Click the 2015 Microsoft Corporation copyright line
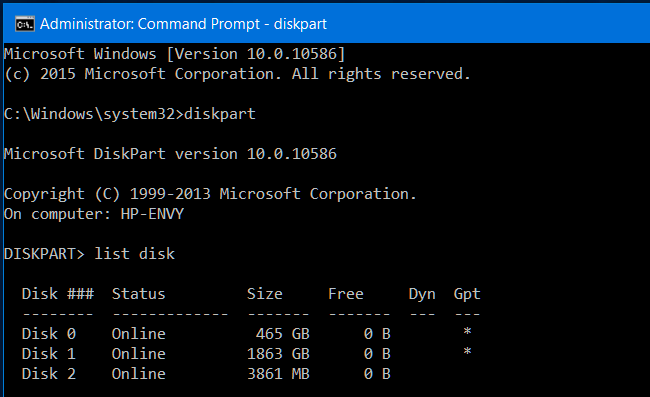Viewport: 650px width, 397px height. pos(237,74)
